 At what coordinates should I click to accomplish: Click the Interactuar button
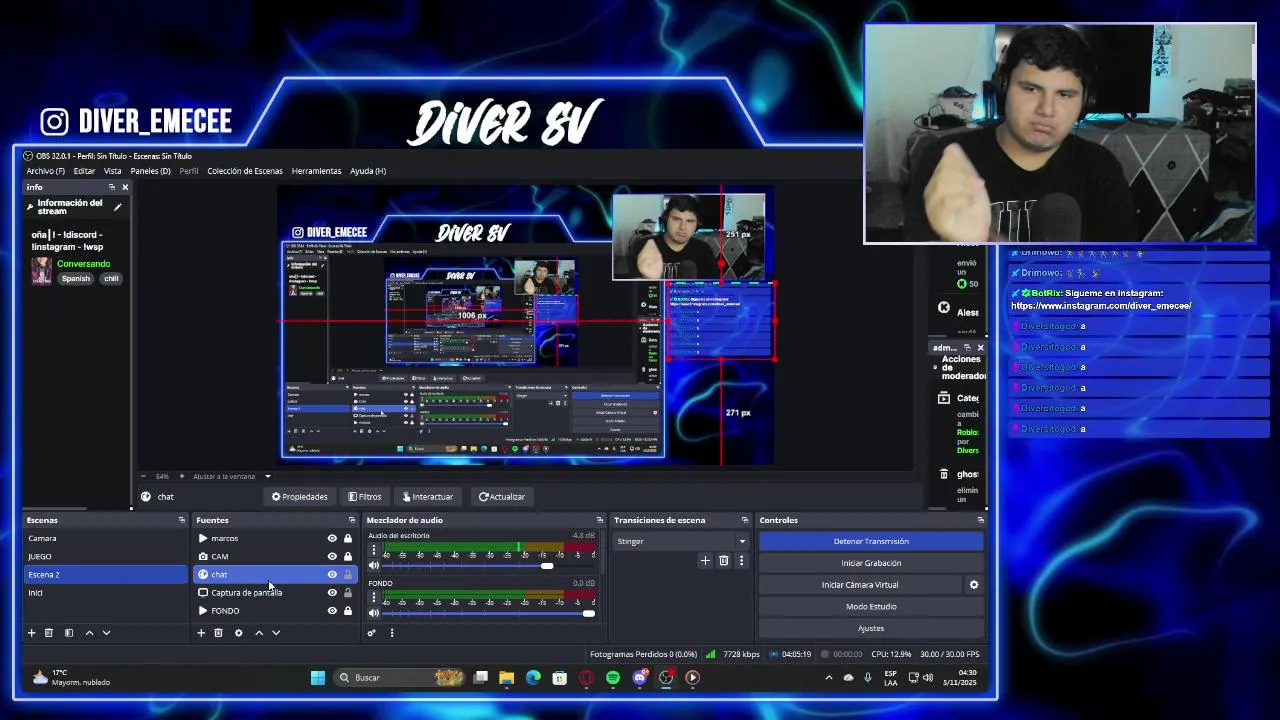[x=427, y=497]
